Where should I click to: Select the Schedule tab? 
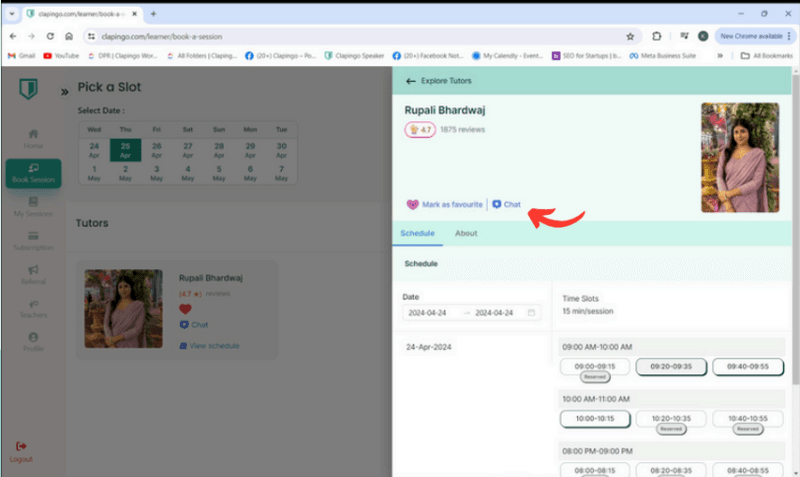pyautogui.click(x=417, y=233)
